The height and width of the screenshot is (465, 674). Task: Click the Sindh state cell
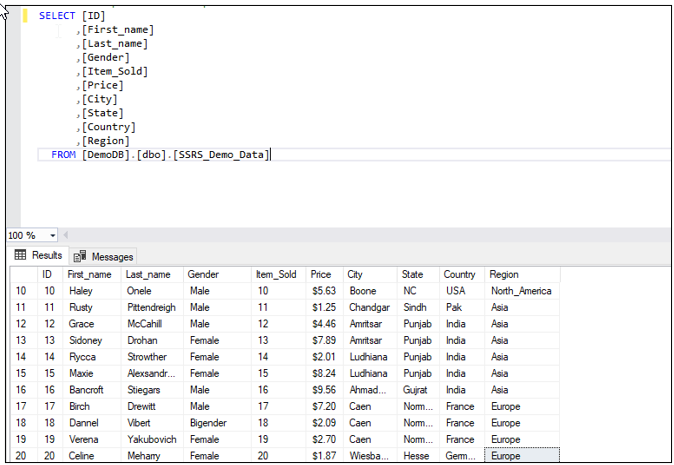point(418,308)
